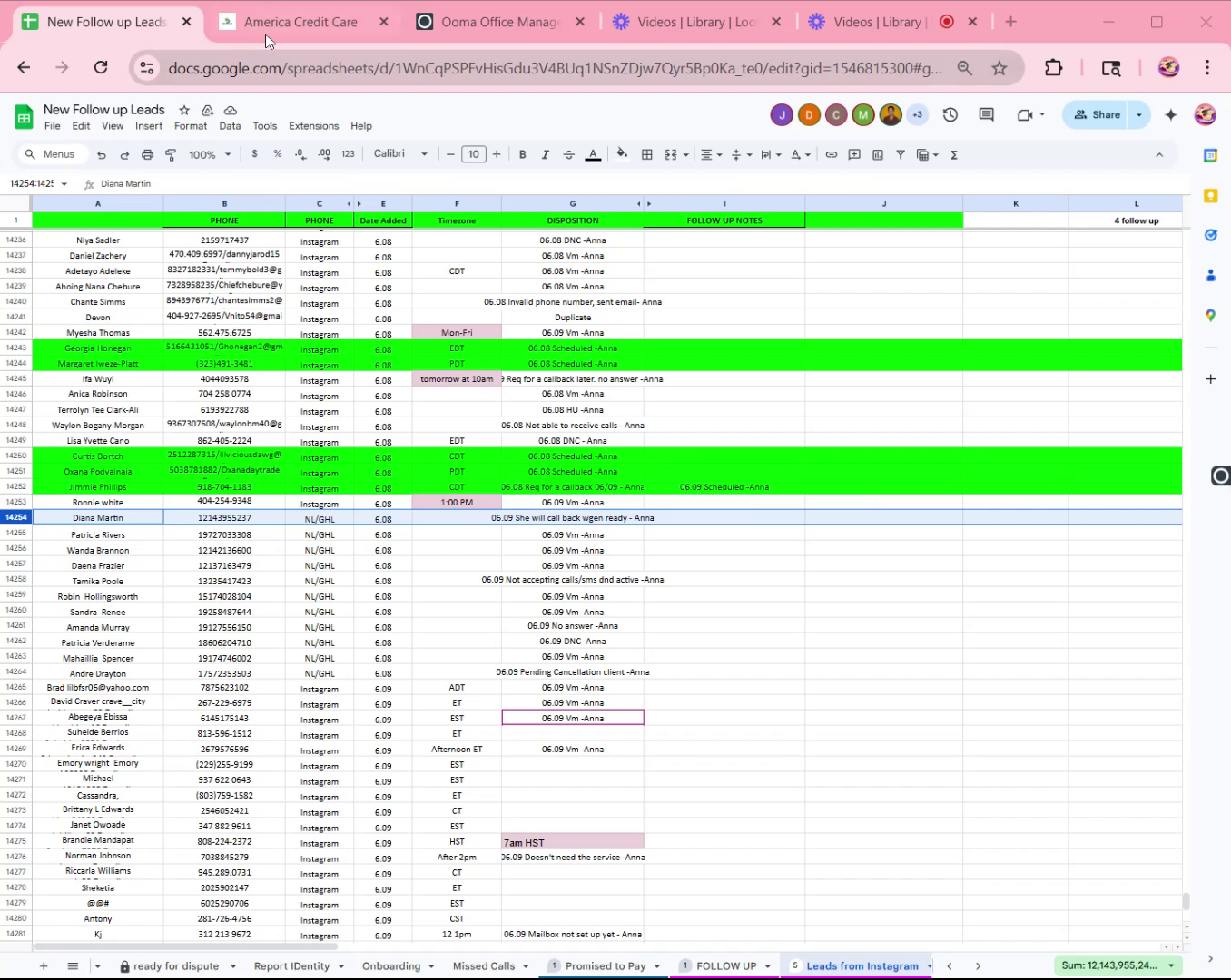
Task: Click the Share button
Action: [1097, 114]
